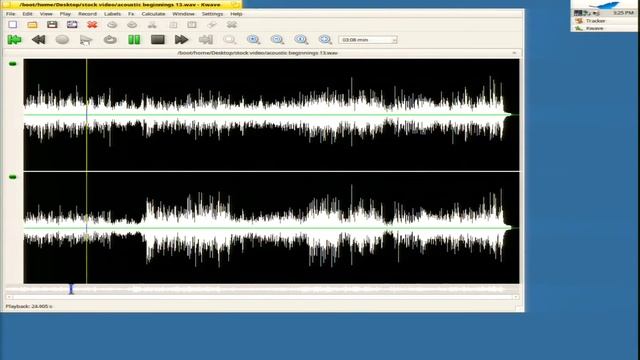The height and width of the screenshot is (360, 640).
Task: Stop playback with the black square button
Action: [x=158, y=40]
